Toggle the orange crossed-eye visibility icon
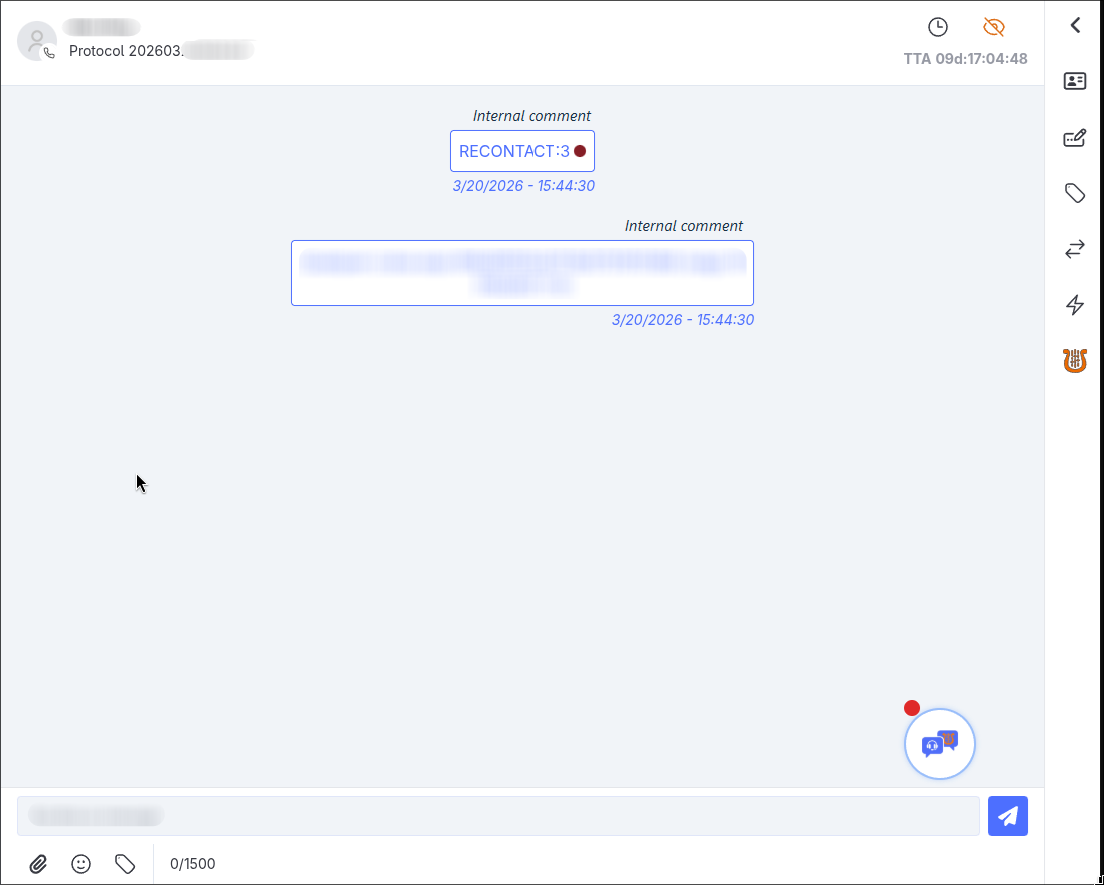 [x=993, y=27]
